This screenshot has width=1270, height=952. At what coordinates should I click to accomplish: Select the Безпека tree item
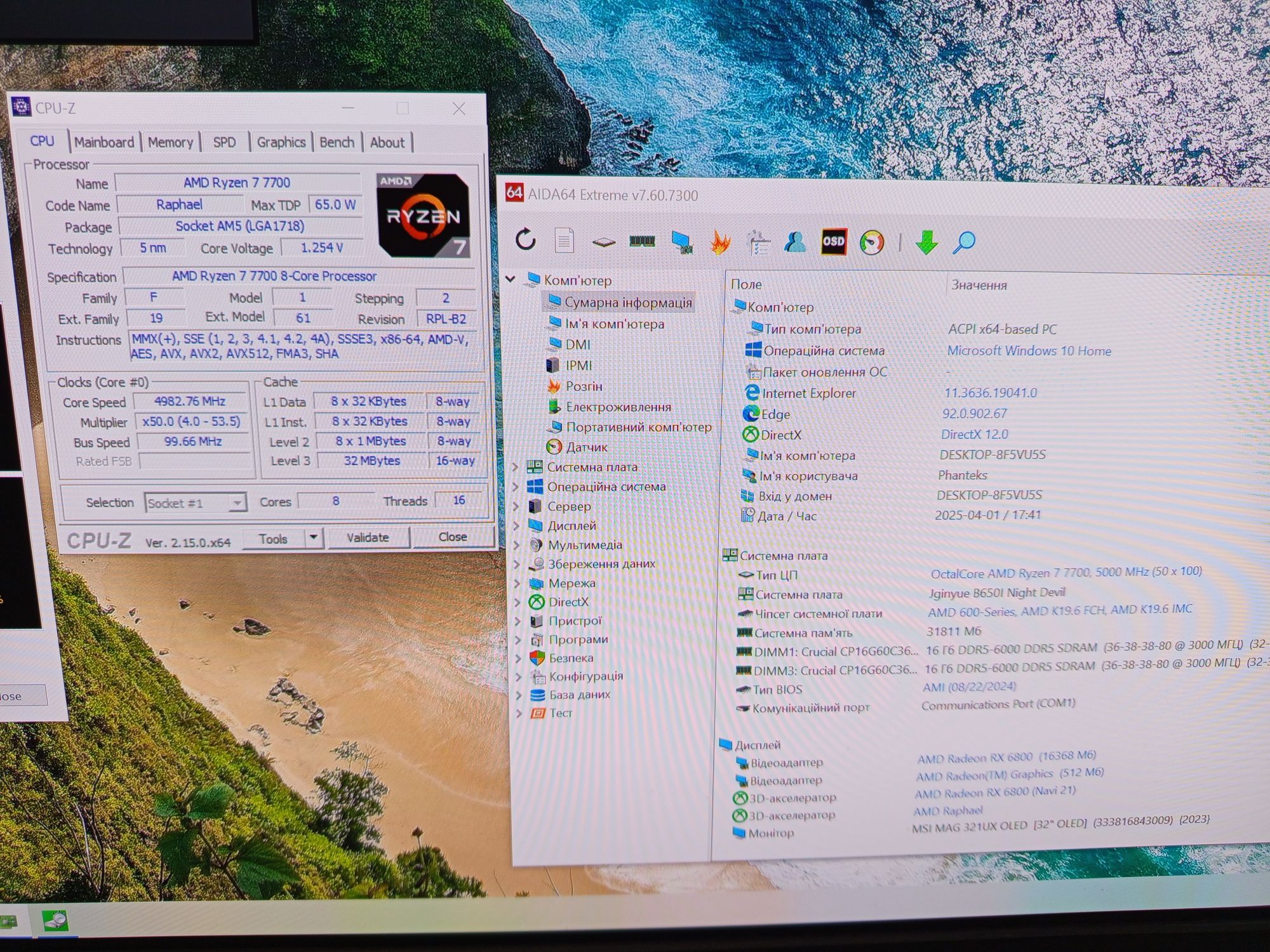coord(571,658)
